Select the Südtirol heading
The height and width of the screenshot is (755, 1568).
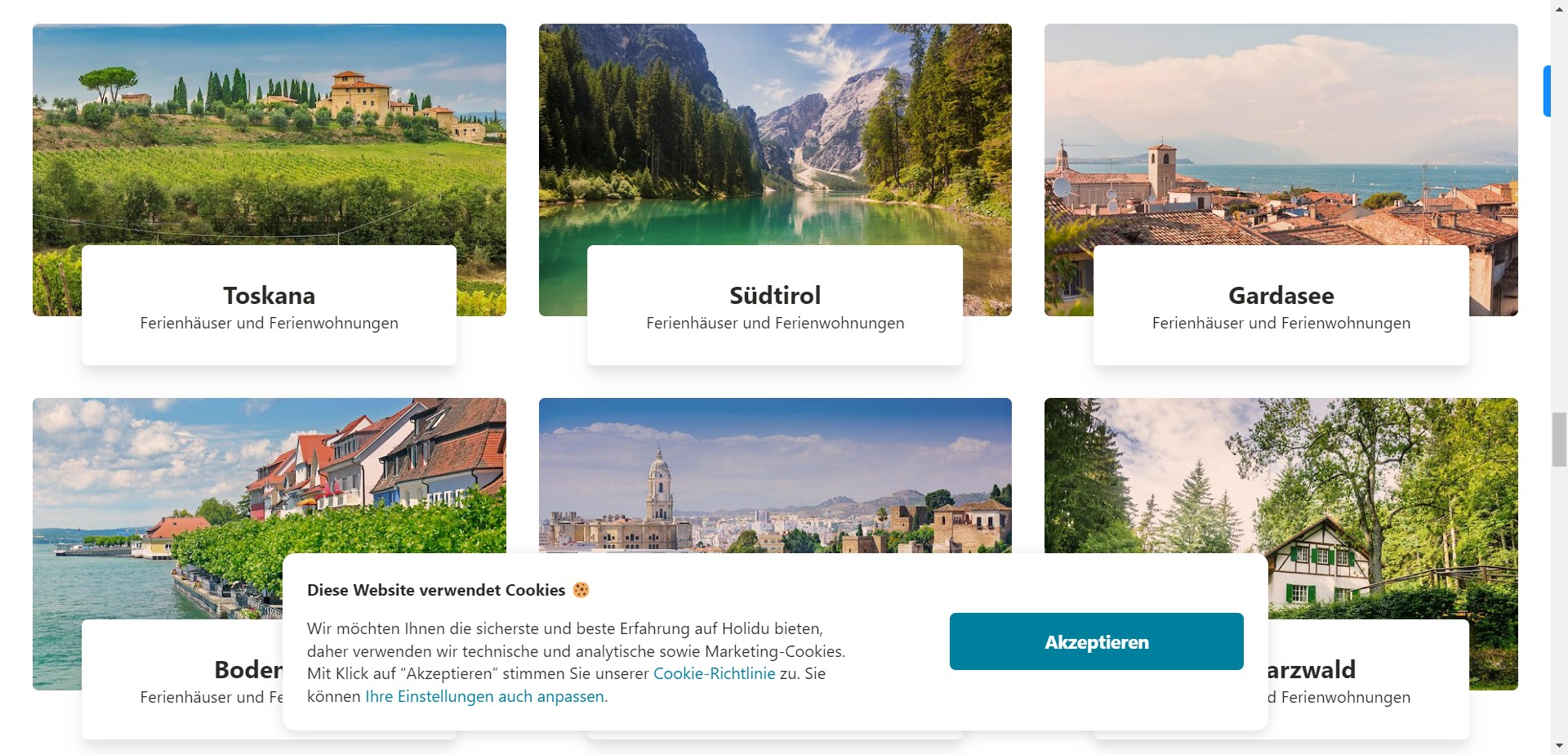click(775, 295)
